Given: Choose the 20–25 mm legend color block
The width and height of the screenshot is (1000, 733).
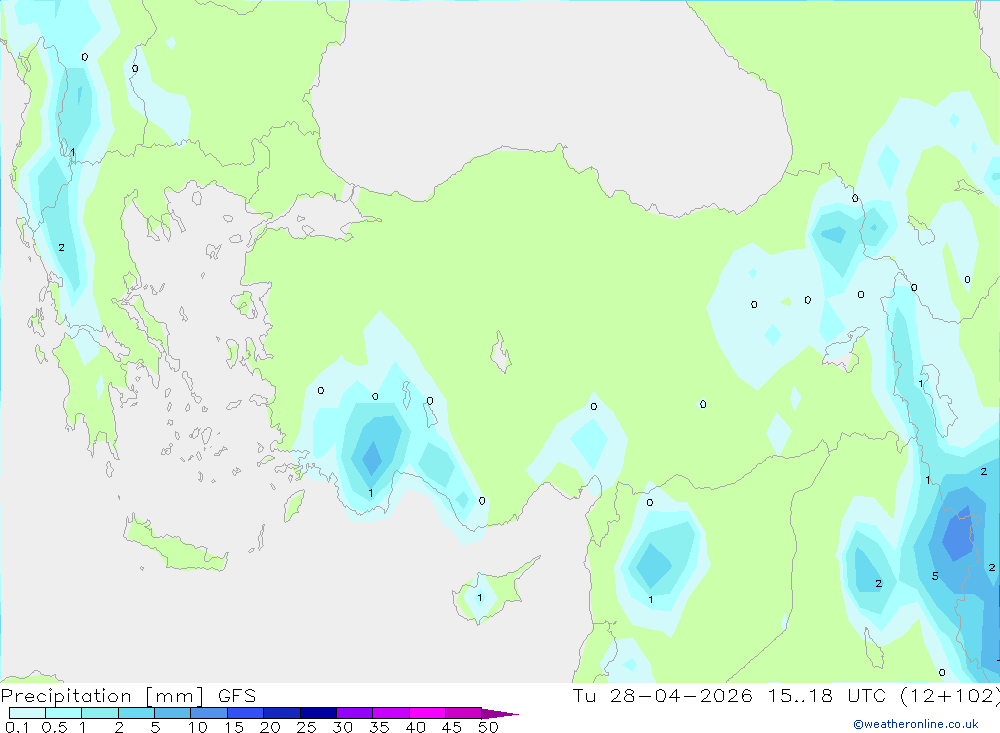Looking at the screenshot, I should click(x=281, y=713).
